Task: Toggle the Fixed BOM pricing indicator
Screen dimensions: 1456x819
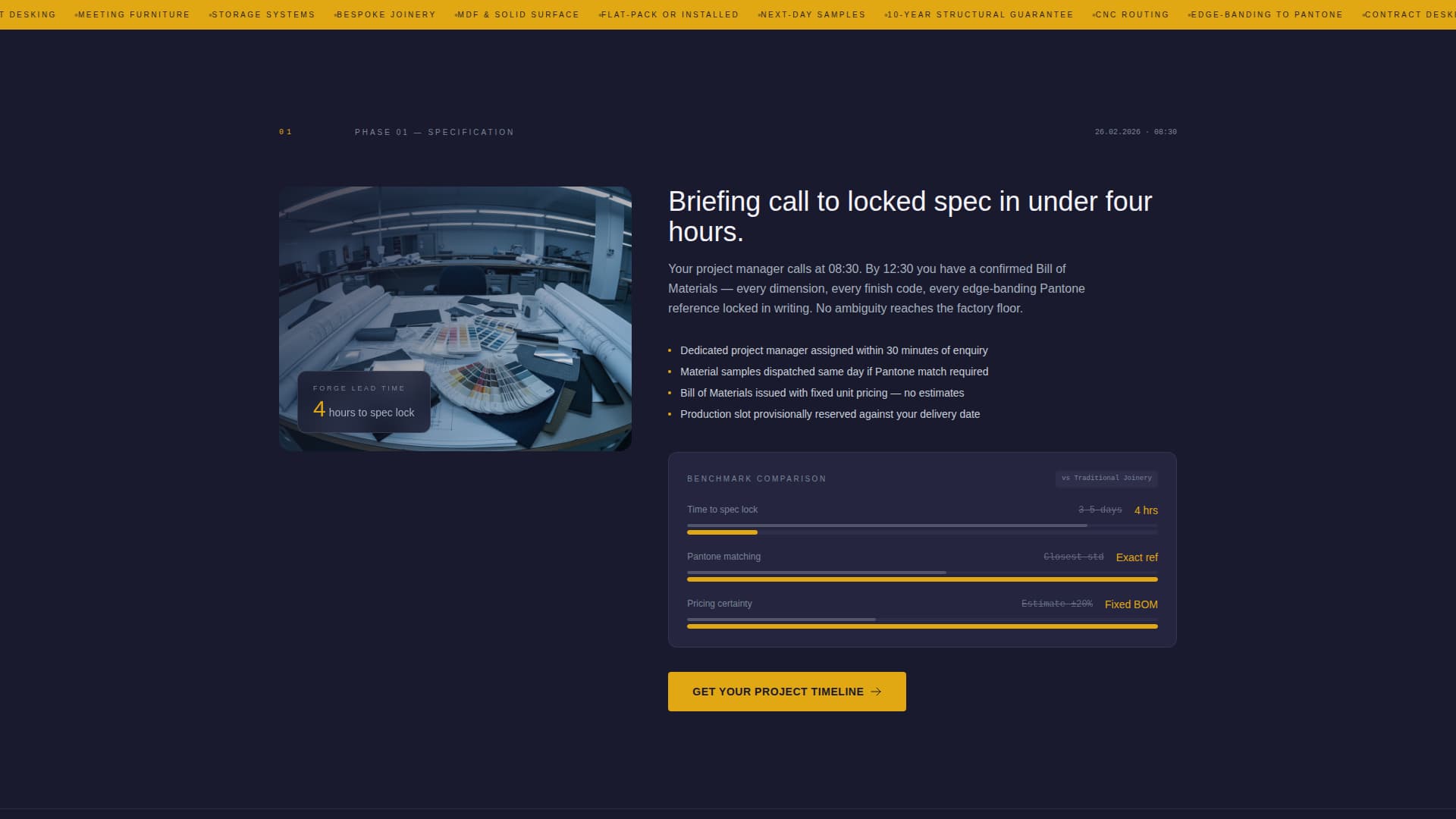Action: coord(1131,604)
